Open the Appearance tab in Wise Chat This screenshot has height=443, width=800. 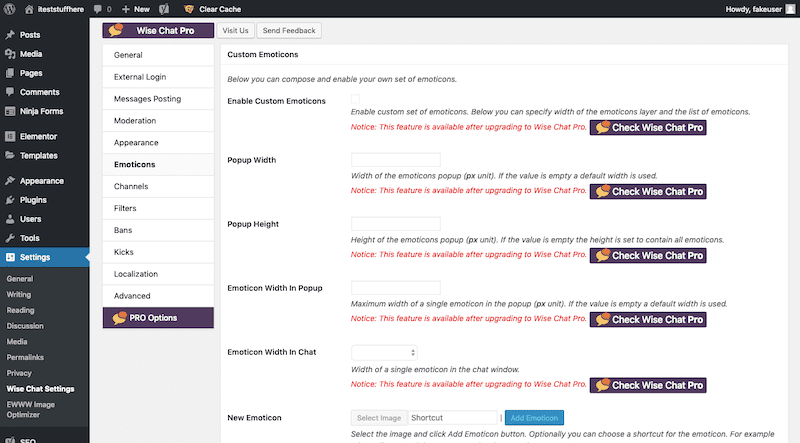coord(158,143)
